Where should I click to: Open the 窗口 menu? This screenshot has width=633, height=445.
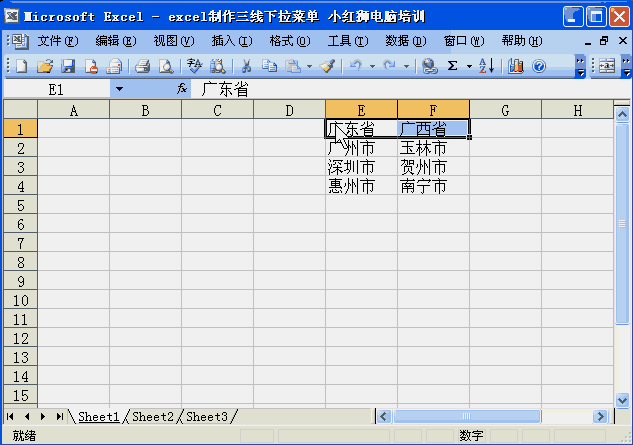coord(464,41)
